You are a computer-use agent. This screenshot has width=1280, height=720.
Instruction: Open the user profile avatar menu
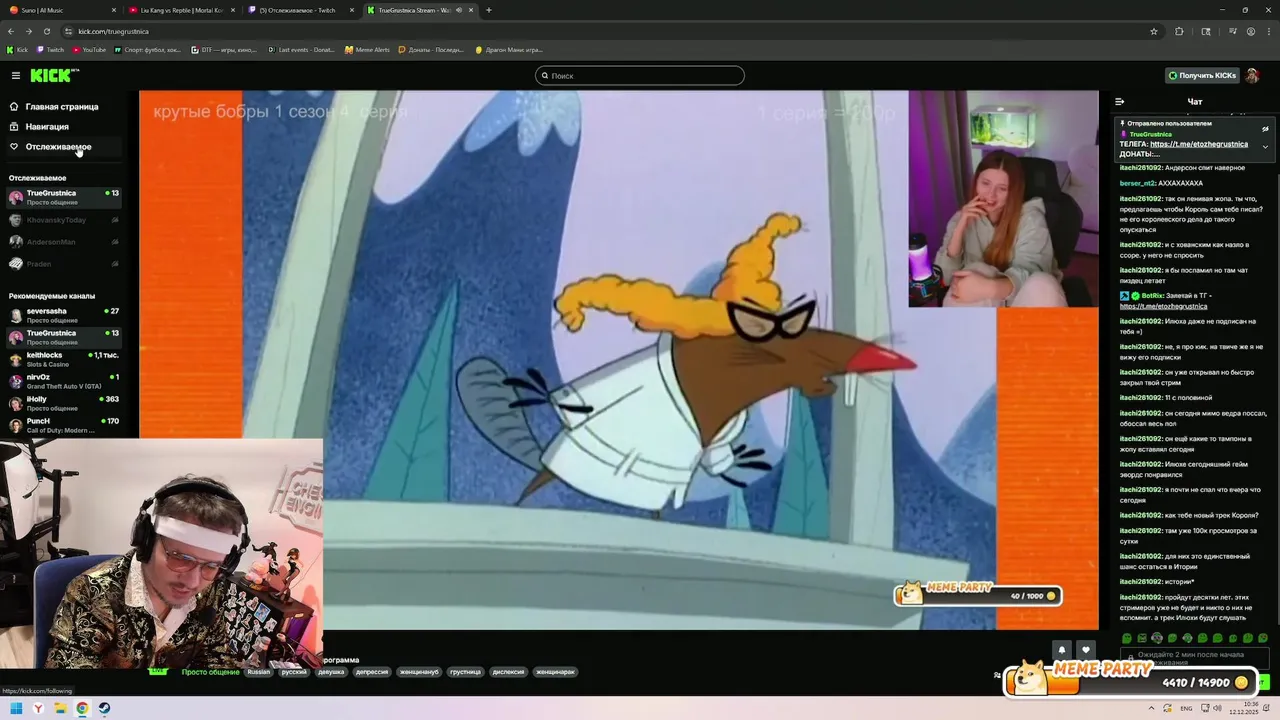[1252, 75]
